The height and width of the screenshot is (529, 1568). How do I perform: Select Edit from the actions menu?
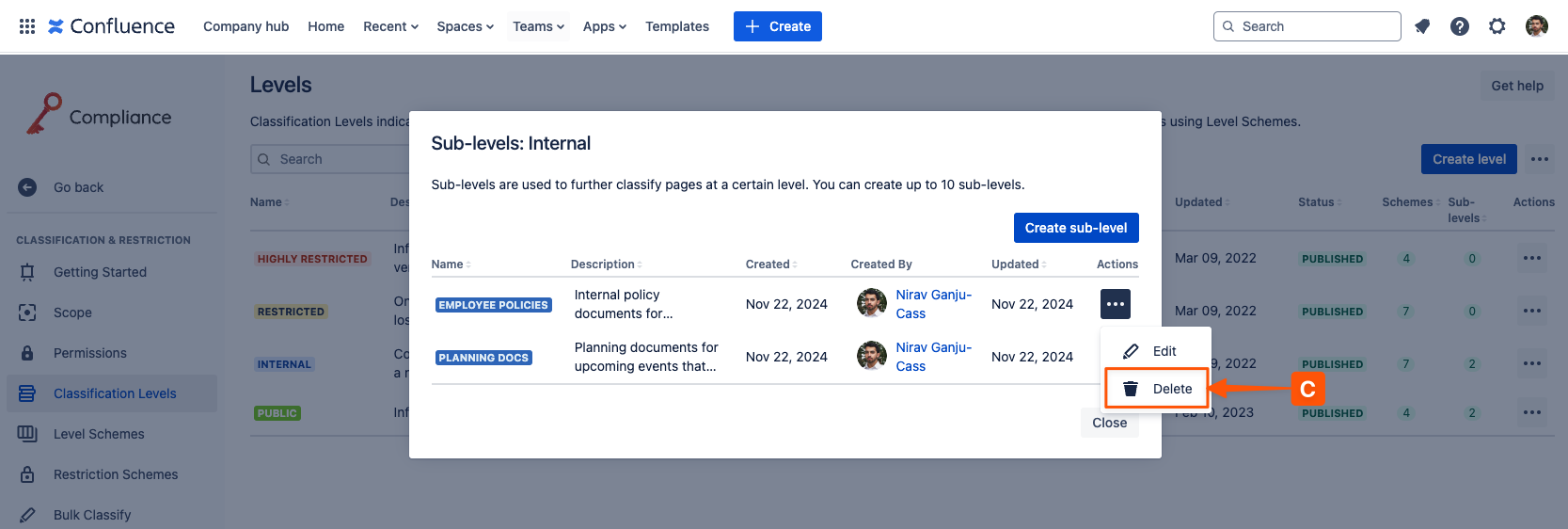[x=1164, y=351]
